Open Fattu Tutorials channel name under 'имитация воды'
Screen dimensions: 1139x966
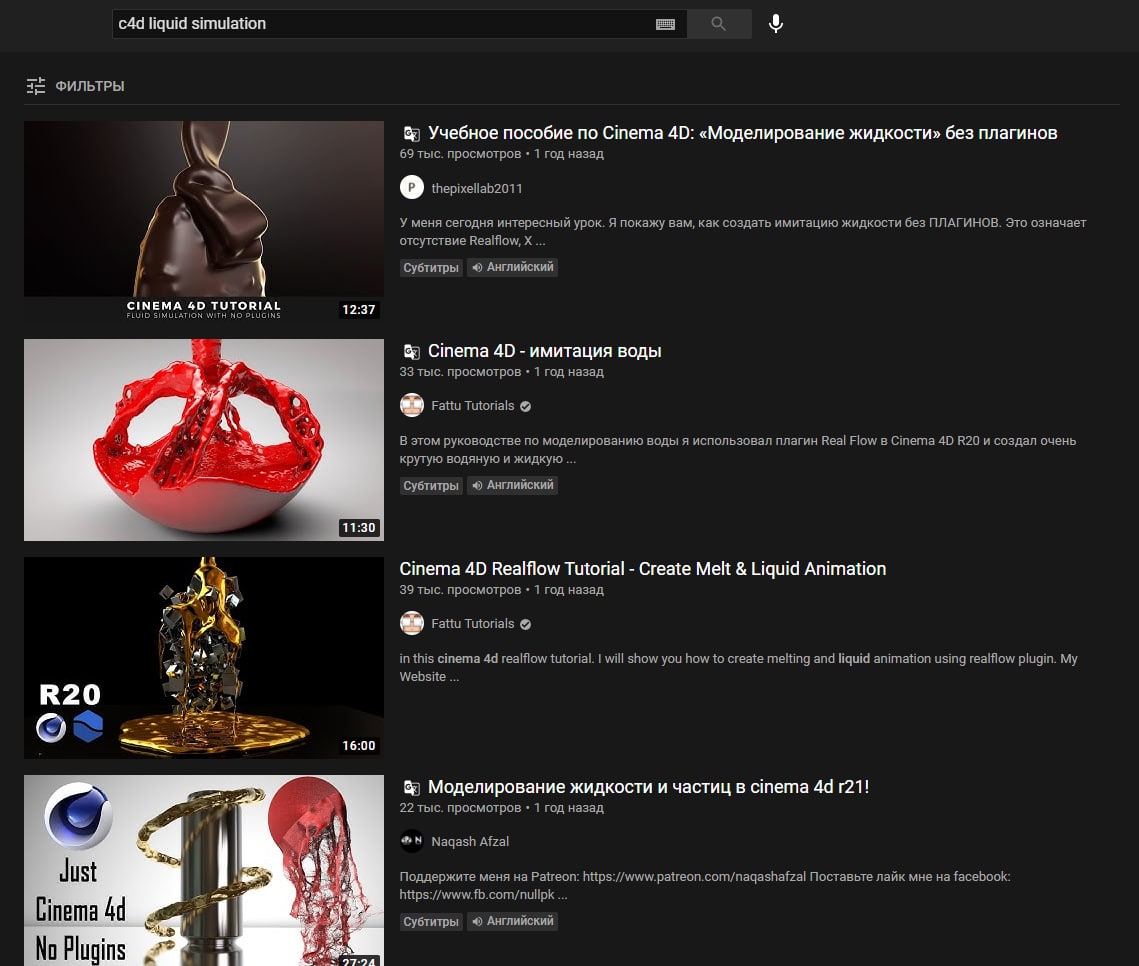point(472,405)
